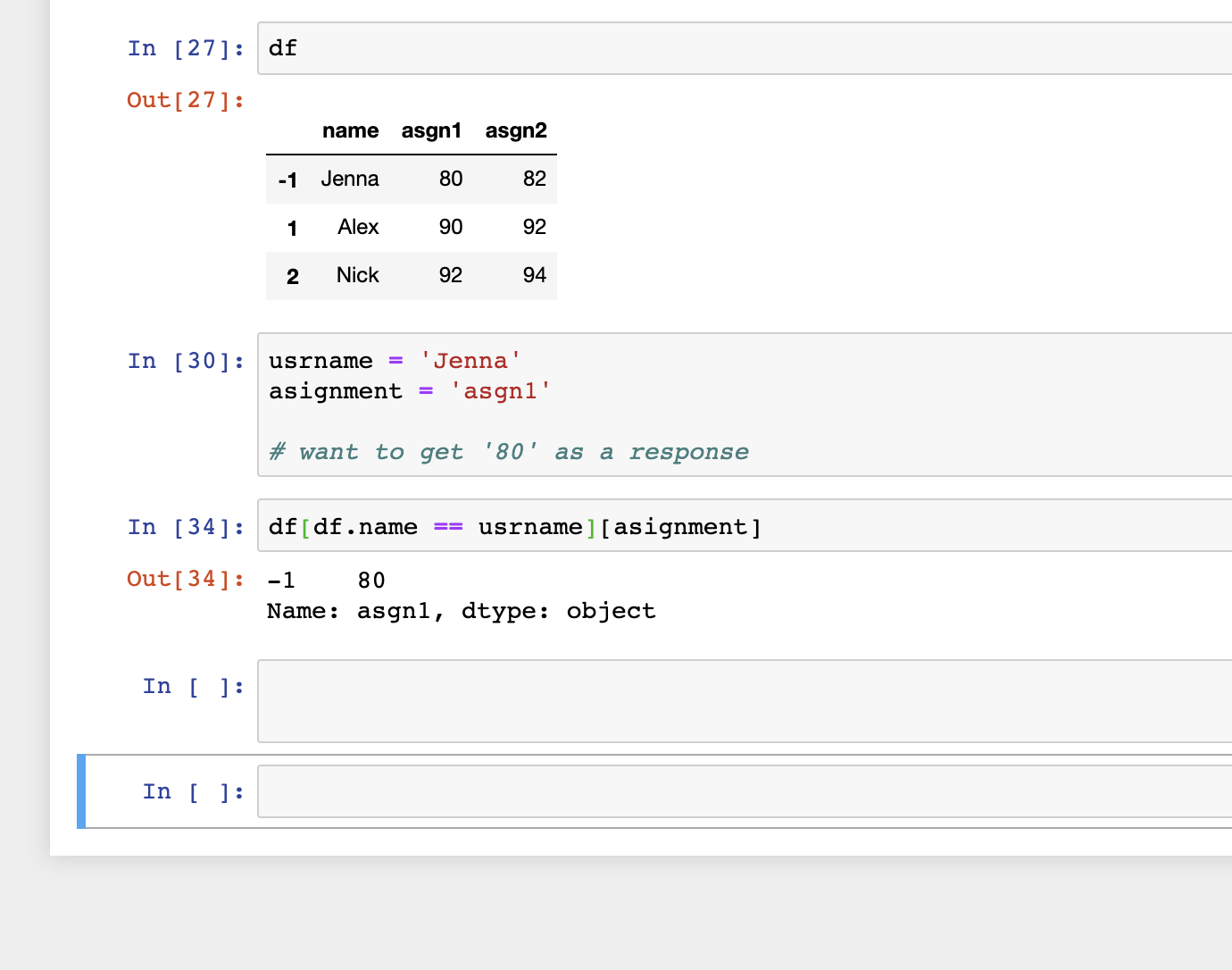
Task: Click the asgn1 column header
Action: pyautogui.click(x=431, y=130)
